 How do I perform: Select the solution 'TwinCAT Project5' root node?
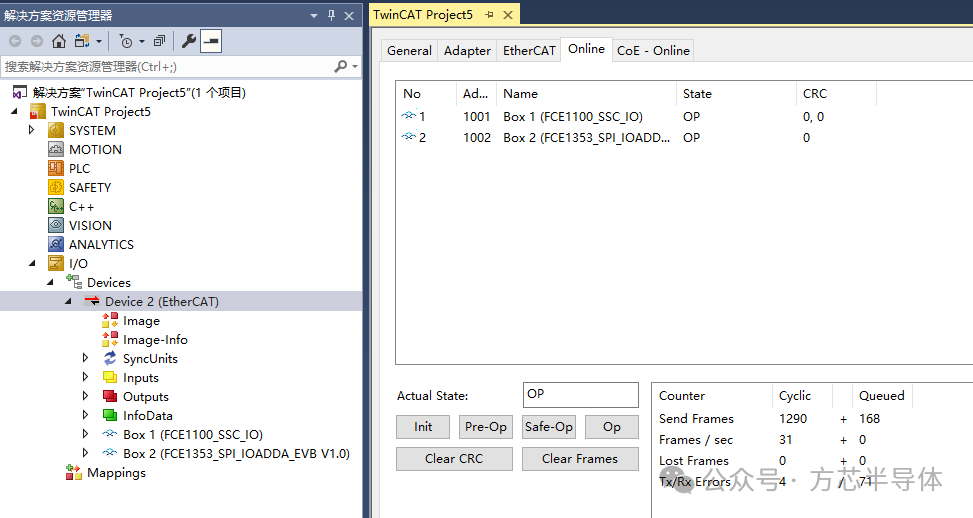[x=139, y=92]
